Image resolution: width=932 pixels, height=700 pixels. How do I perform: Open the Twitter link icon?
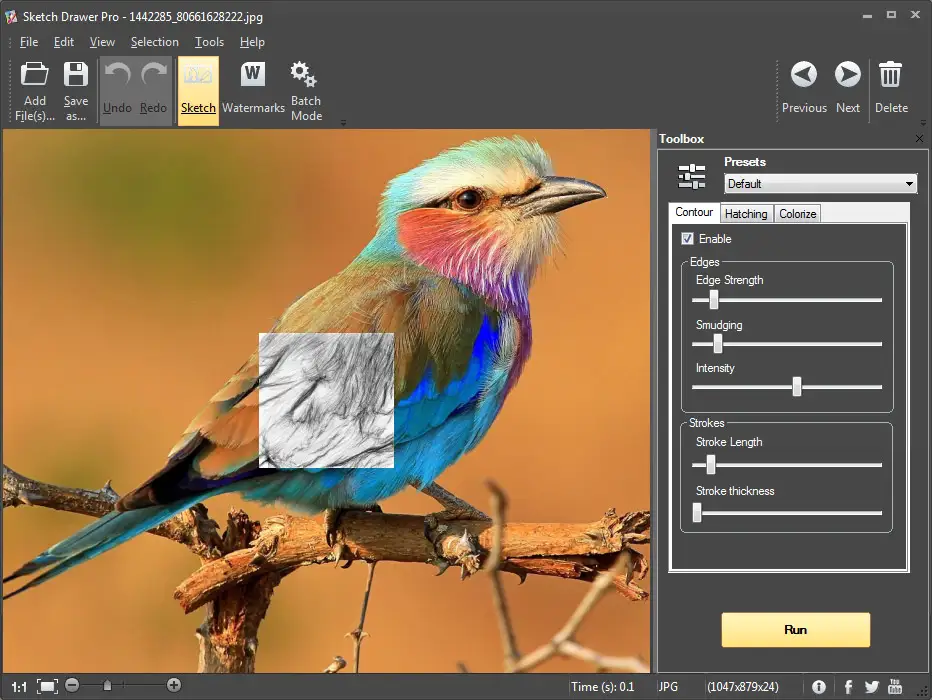coord(871,687)
